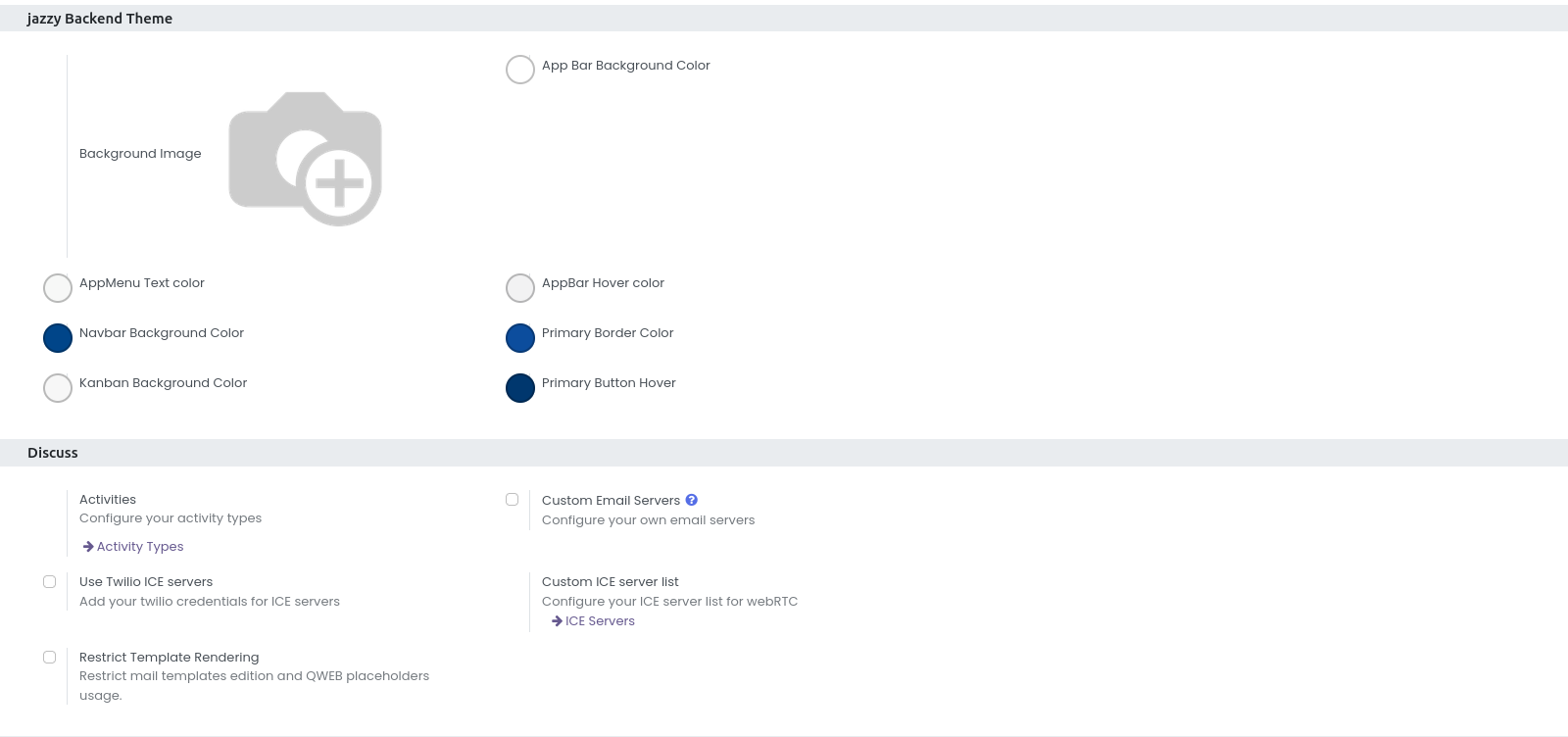Click the Use Twilio ICE servers label
The width and height of the screenshot is (1568, 737).
tap(146, 582)
